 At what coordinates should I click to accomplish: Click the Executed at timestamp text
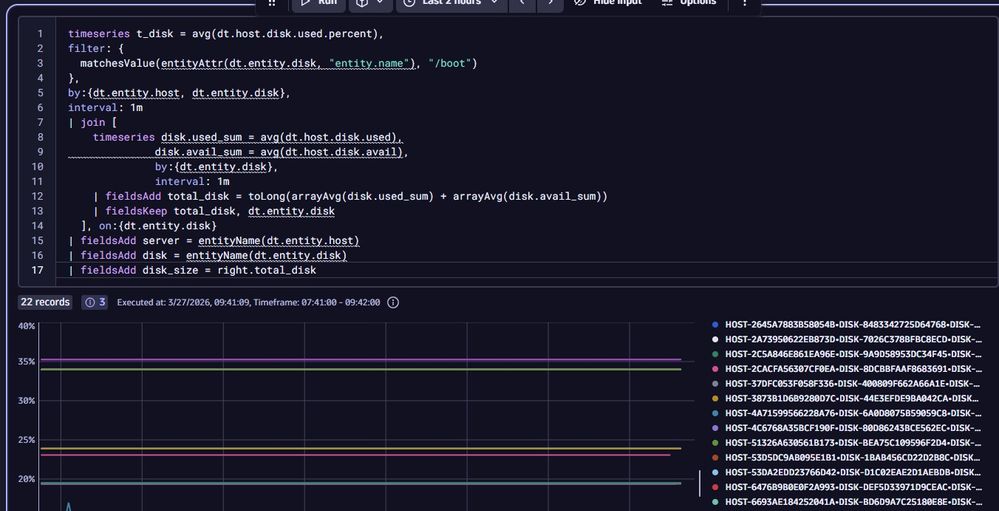pyautogui.click(x=248, y=302)
